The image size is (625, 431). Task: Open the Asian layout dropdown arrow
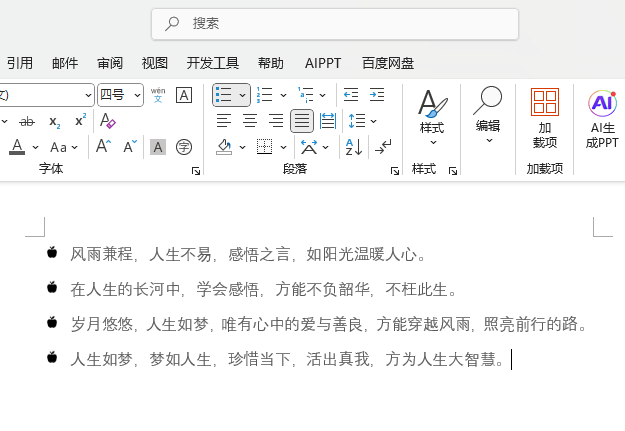(326, 147)
